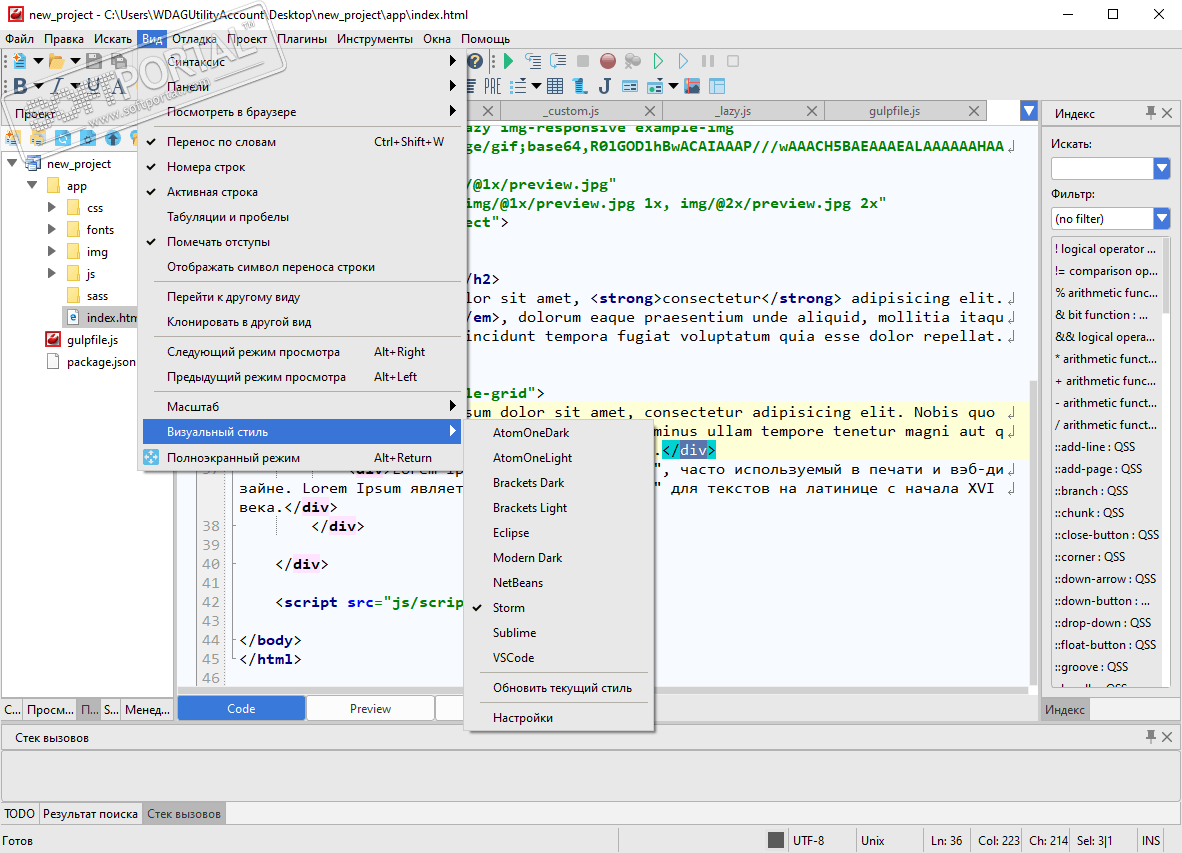Open Настройки in visual style submenu
Screen dimensions: 1182x853
522,717
